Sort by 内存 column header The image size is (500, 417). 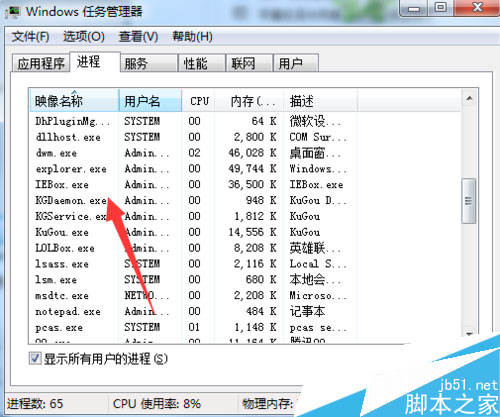click(x=250, y=101)
